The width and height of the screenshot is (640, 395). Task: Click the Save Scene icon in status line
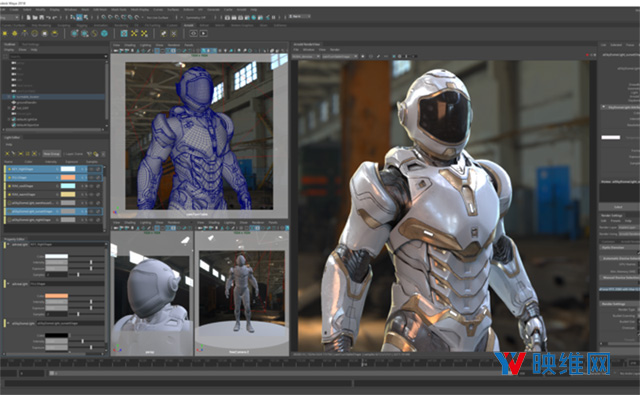tap(42, 18)
